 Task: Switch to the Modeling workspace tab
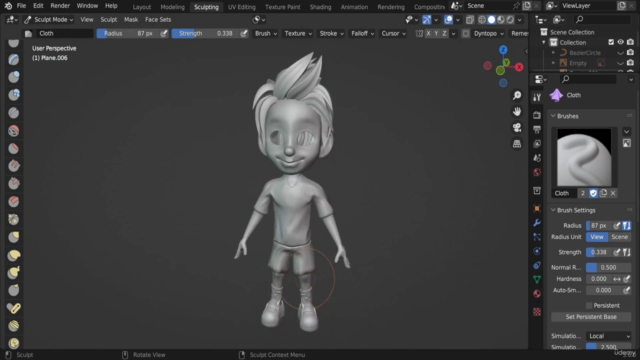point(172,7)
